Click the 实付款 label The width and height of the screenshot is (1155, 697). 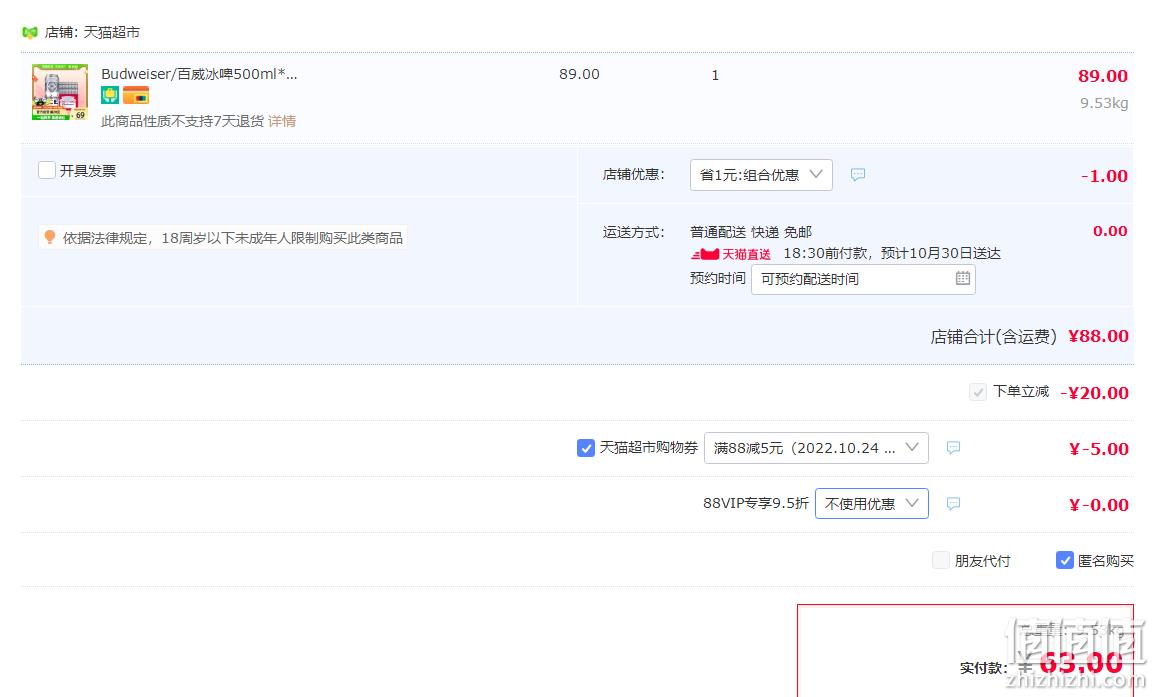tap(983, 668)
